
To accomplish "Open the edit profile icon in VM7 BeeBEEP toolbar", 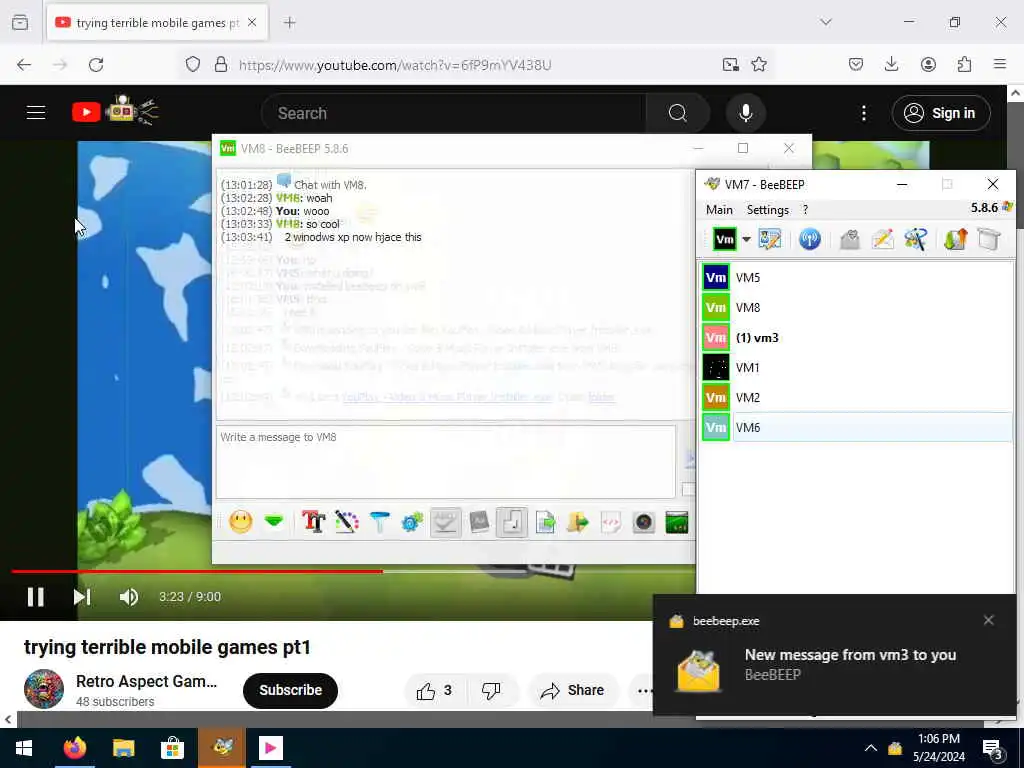I will click(770, 240).
